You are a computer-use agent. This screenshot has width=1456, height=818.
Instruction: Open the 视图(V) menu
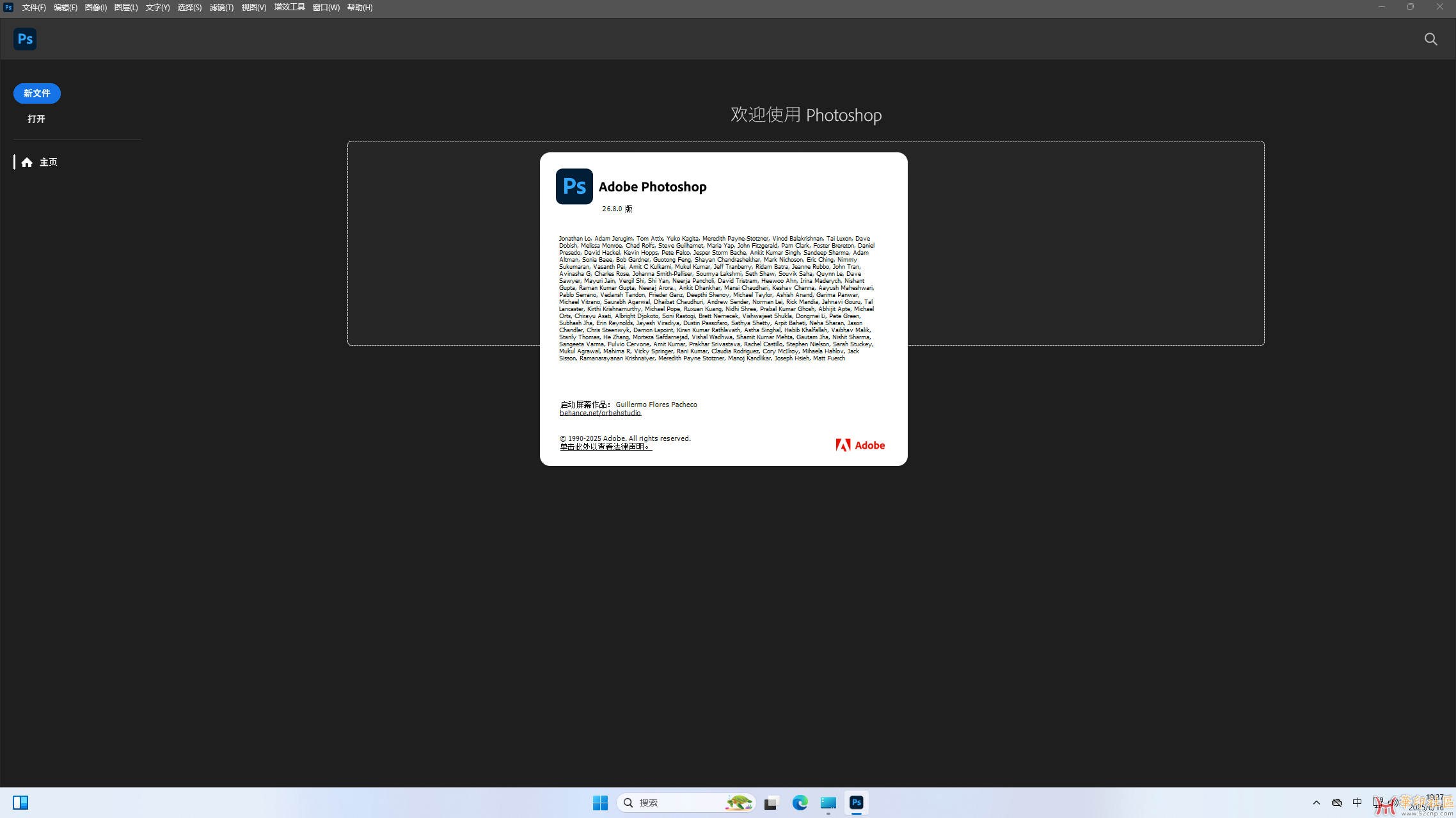(x=254, y=8)
